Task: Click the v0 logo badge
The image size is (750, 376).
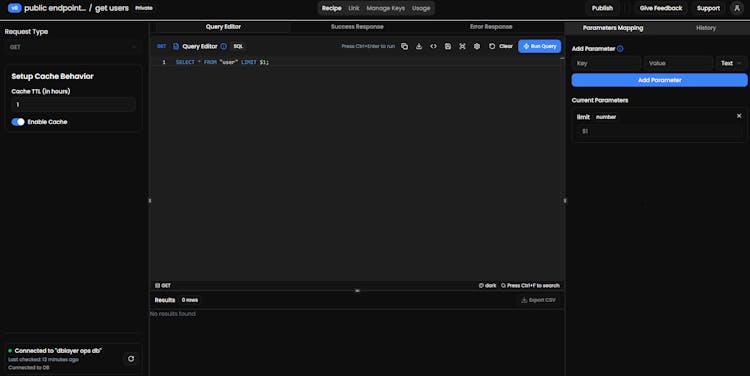Action: click(14, 8)
